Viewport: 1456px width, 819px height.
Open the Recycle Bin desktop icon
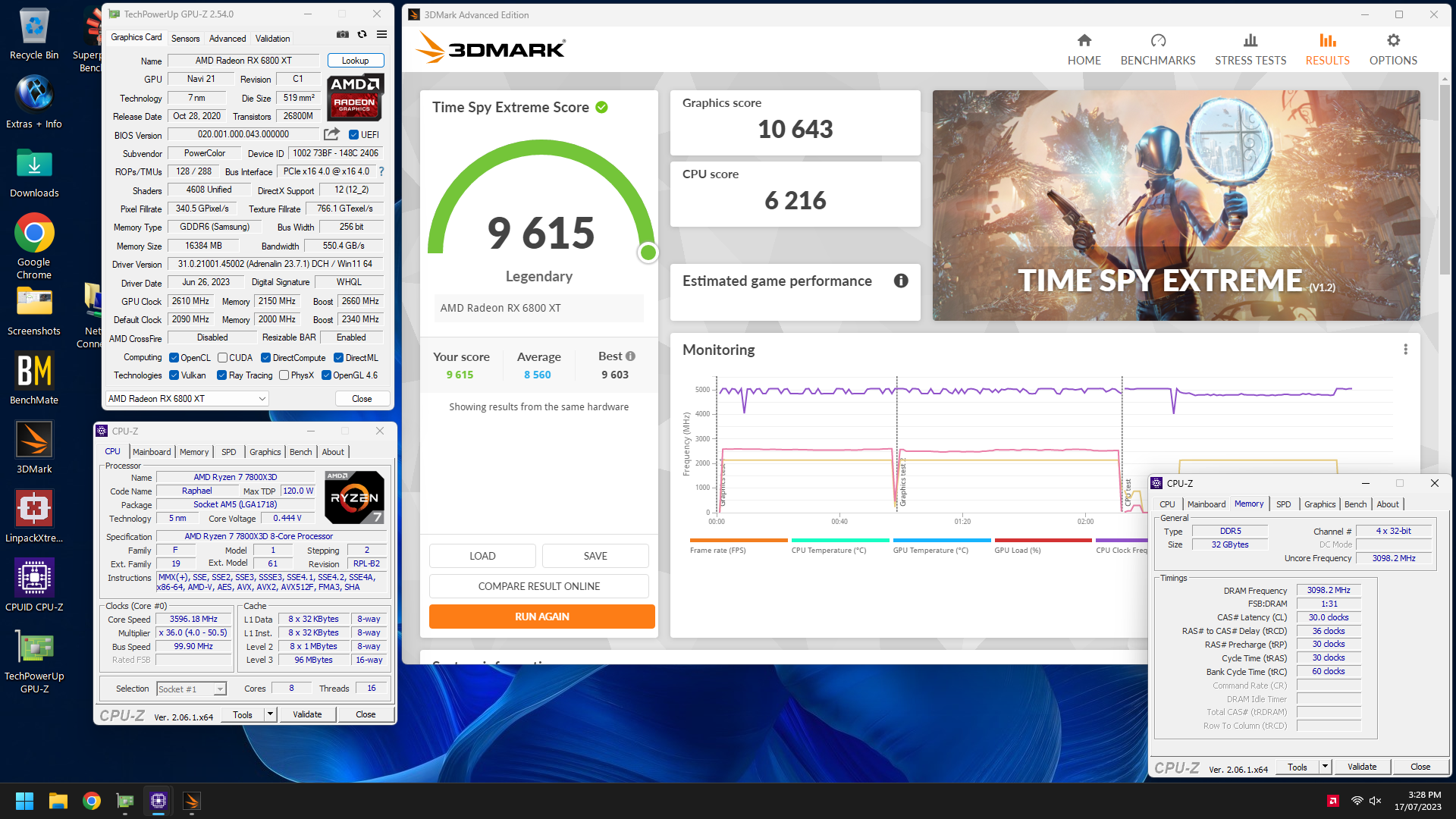tap(34, 34)
